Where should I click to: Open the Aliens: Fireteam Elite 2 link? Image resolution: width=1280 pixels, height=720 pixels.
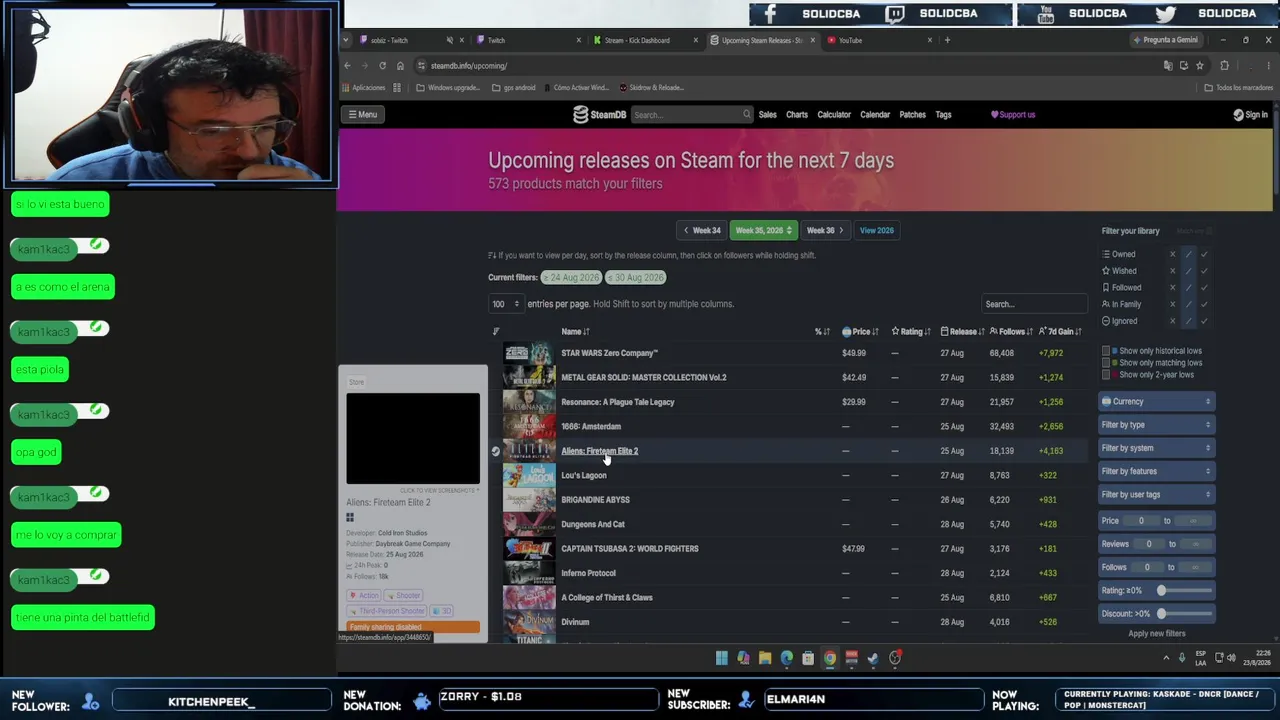click(x=600, y=451)
